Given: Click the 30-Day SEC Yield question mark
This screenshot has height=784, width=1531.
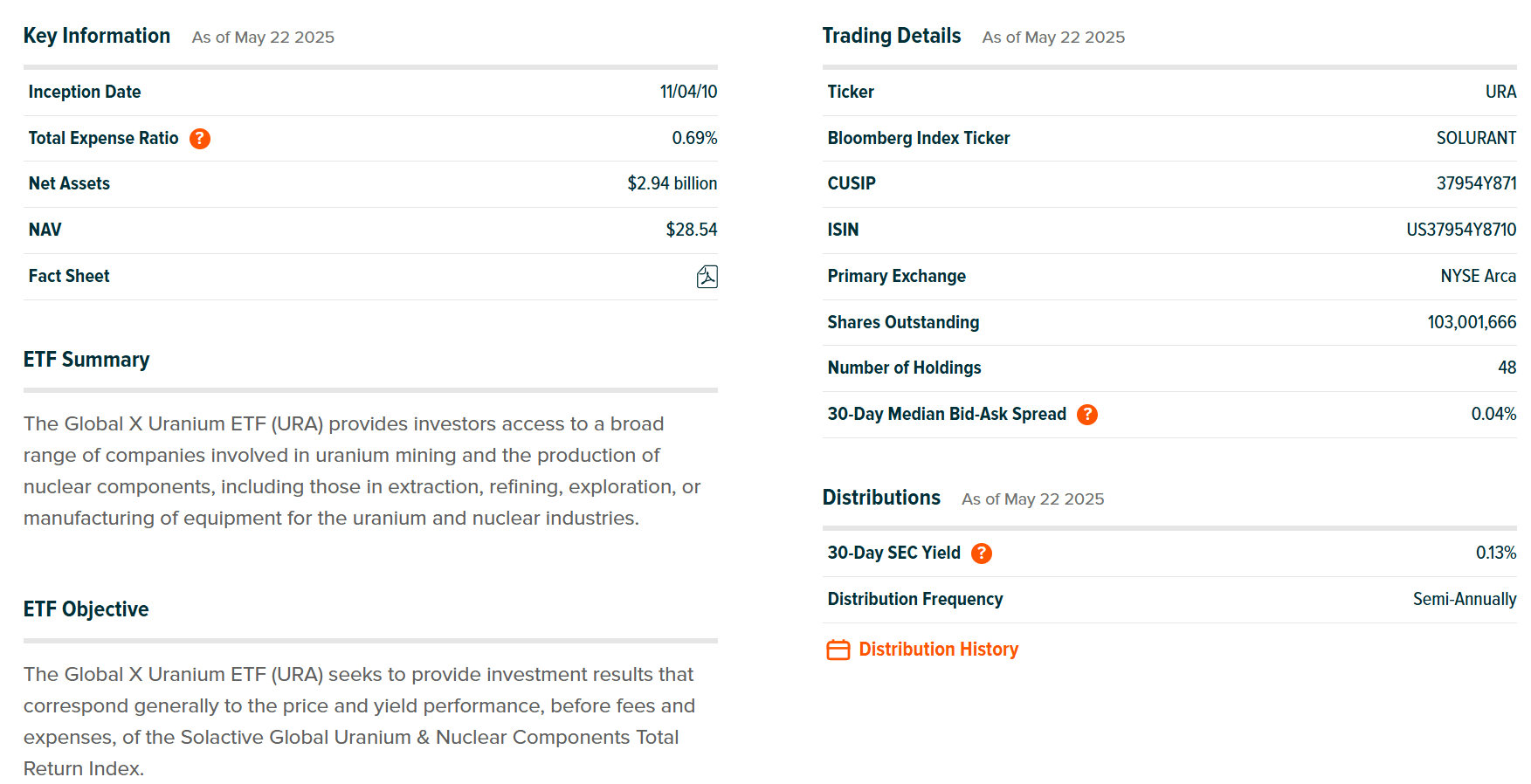Looking at the screenshot, I should [x=982, y=554].
